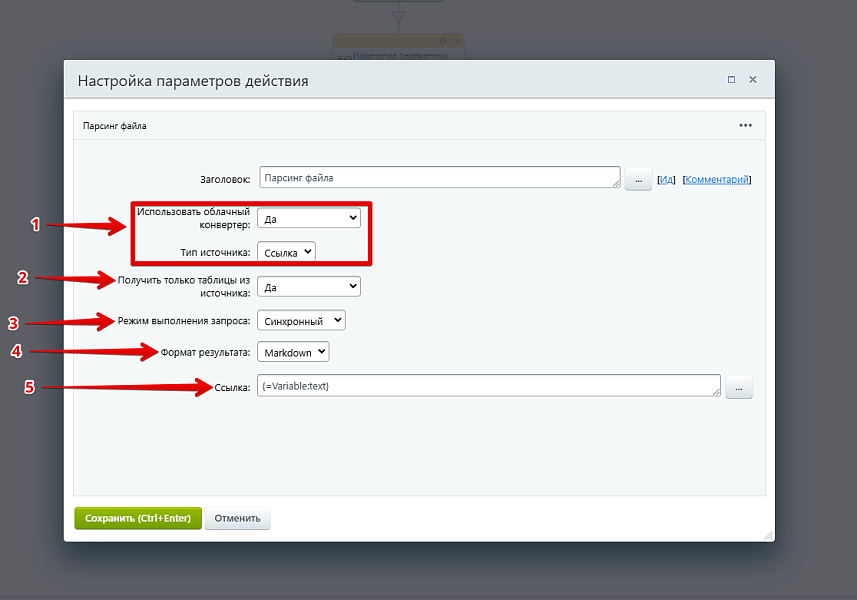Screen dimensions: 857x600
Task: Open the Использовать облачный конвертер dropdown
Action: coord(308,218)
